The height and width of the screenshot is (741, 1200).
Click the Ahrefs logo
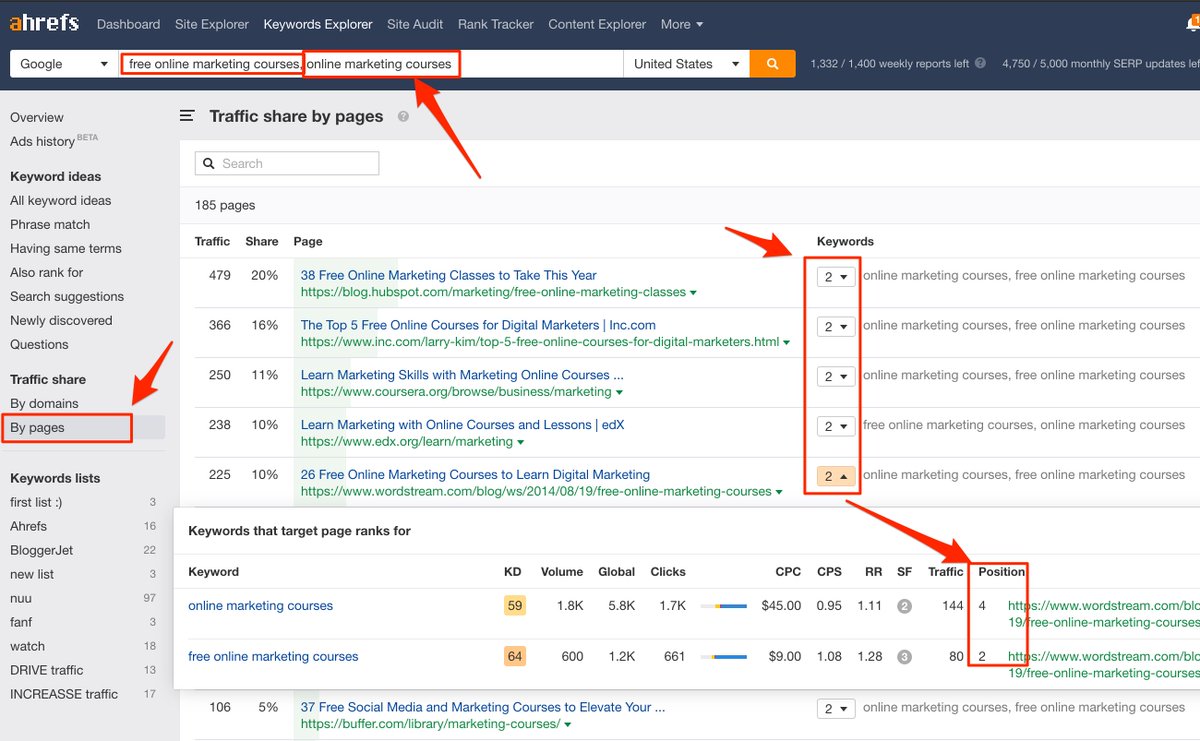coord(42,23)
